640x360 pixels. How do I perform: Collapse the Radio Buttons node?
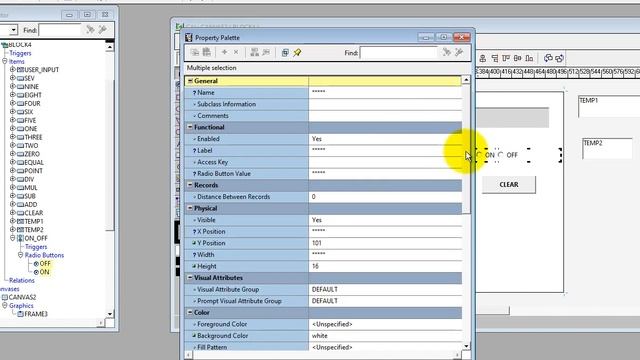[x=20, y=255]
